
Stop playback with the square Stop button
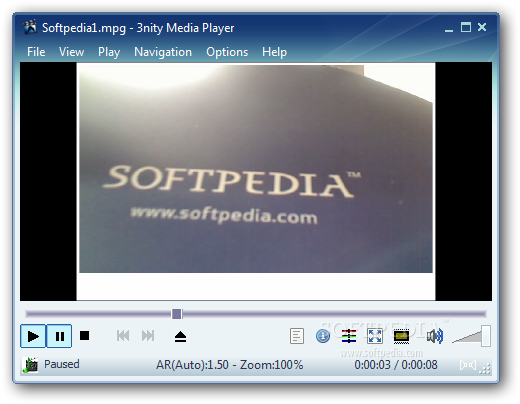(x=85, y=336)
